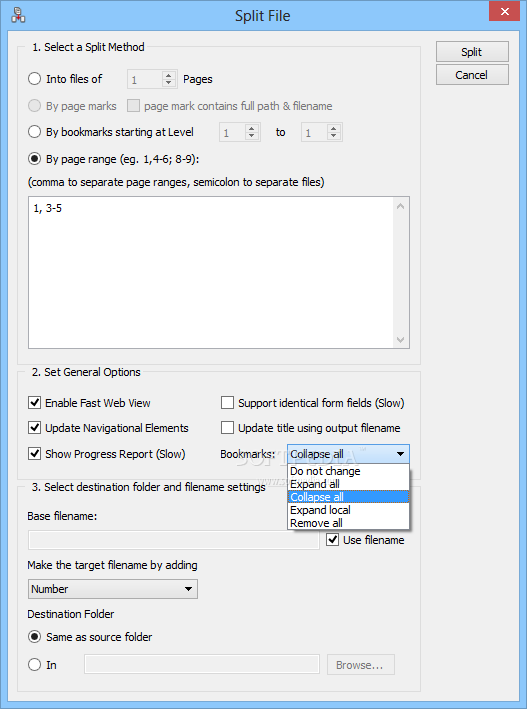The image size is (527, 709).
Task: Click the ending bookmark level spinner after 'to'
Action: tap(322, 132)
